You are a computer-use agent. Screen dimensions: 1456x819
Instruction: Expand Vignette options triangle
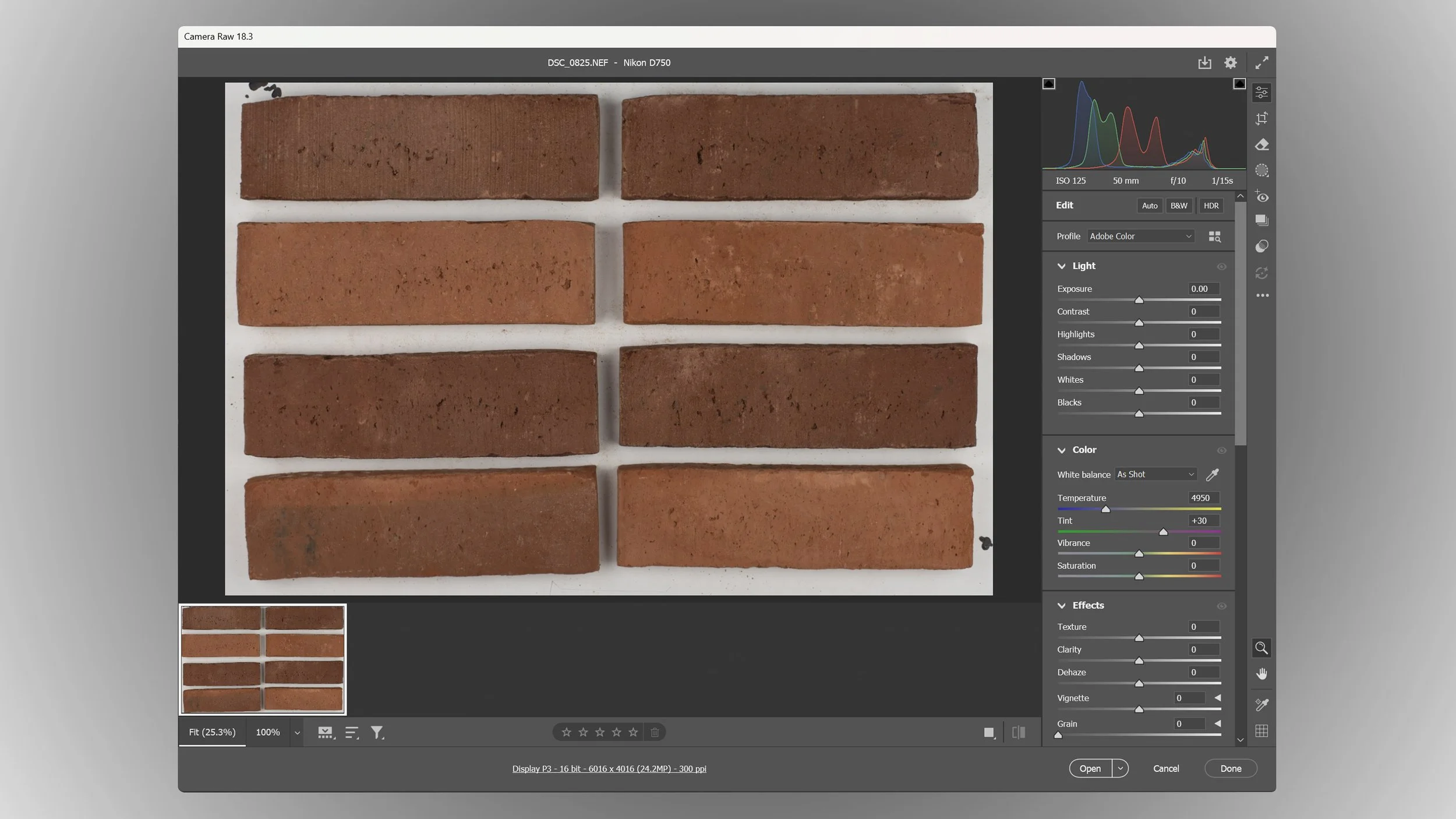point(1217,698)
